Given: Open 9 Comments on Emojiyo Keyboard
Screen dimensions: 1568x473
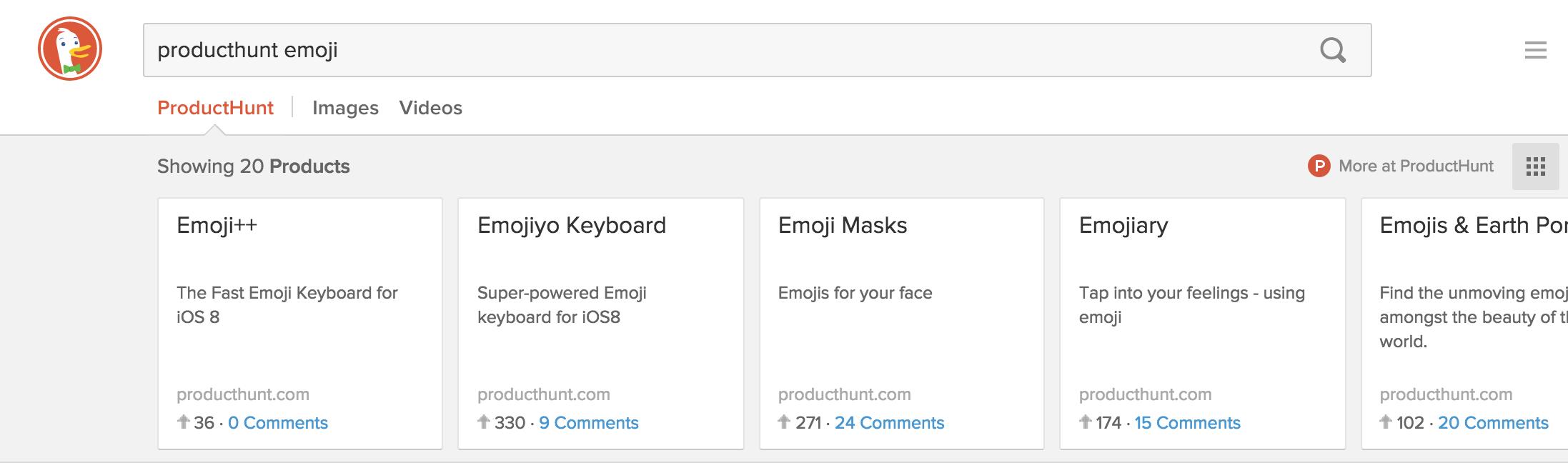Looking at the screenshot, I should coord(589,423).
